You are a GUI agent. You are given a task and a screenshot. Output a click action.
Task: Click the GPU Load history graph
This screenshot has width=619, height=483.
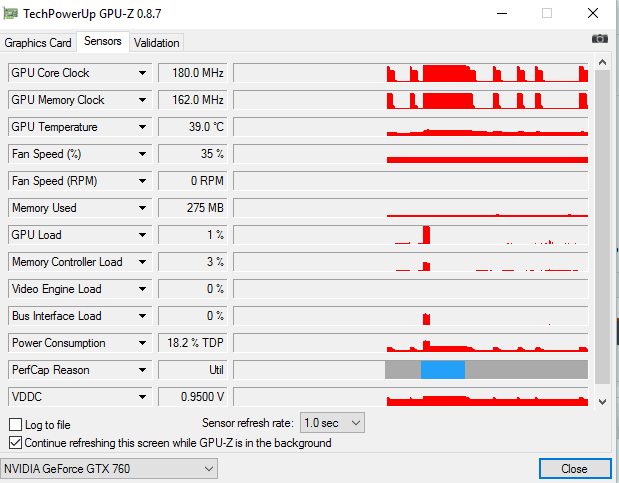(x=411, y=235)
